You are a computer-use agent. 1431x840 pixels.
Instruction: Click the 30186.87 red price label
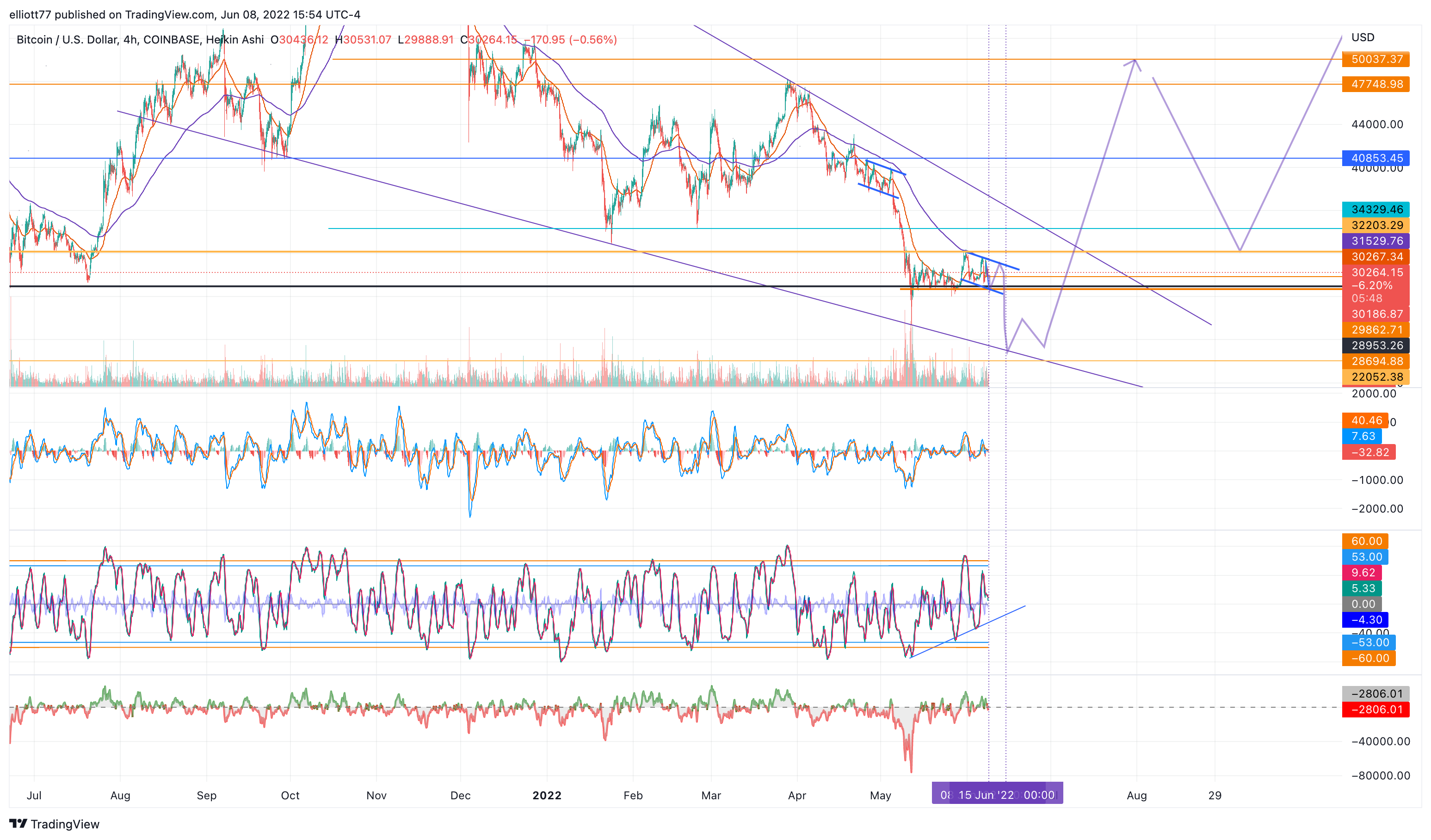tap(1376, 314)
